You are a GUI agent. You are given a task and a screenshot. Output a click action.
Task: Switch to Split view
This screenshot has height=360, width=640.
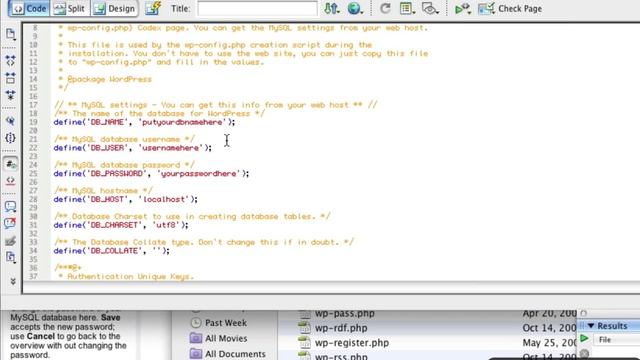pyautogui.click(x=70, y=8)
